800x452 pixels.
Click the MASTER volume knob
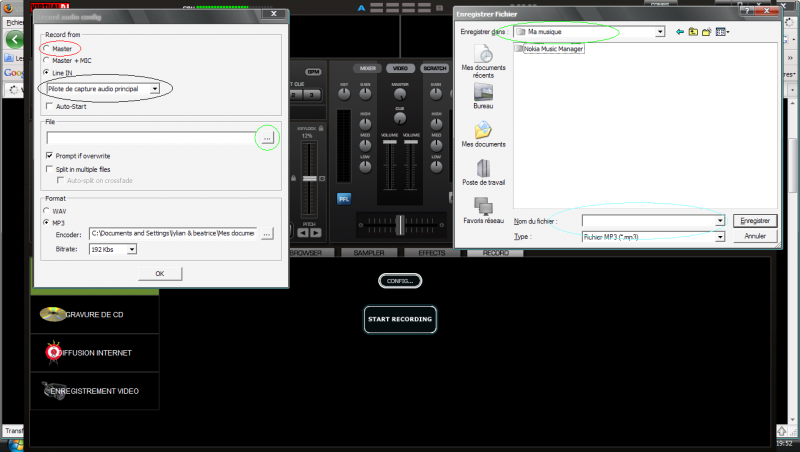400,94
